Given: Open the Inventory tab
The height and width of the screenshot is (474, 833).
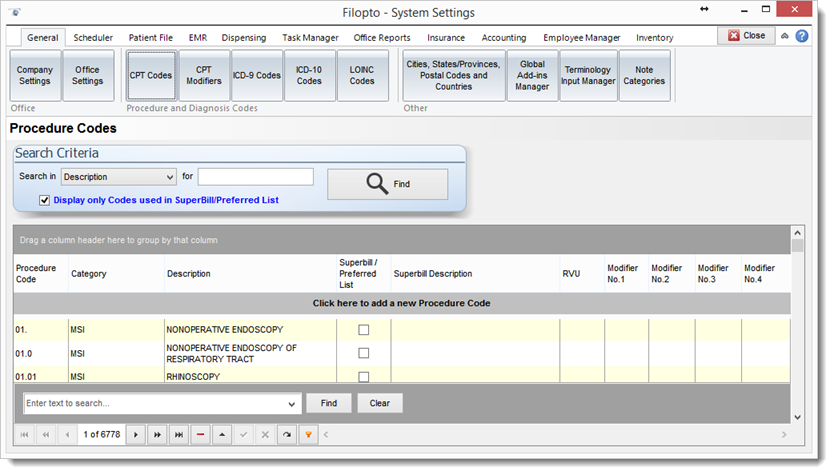Looking at the screenshot, I should 654,38.
